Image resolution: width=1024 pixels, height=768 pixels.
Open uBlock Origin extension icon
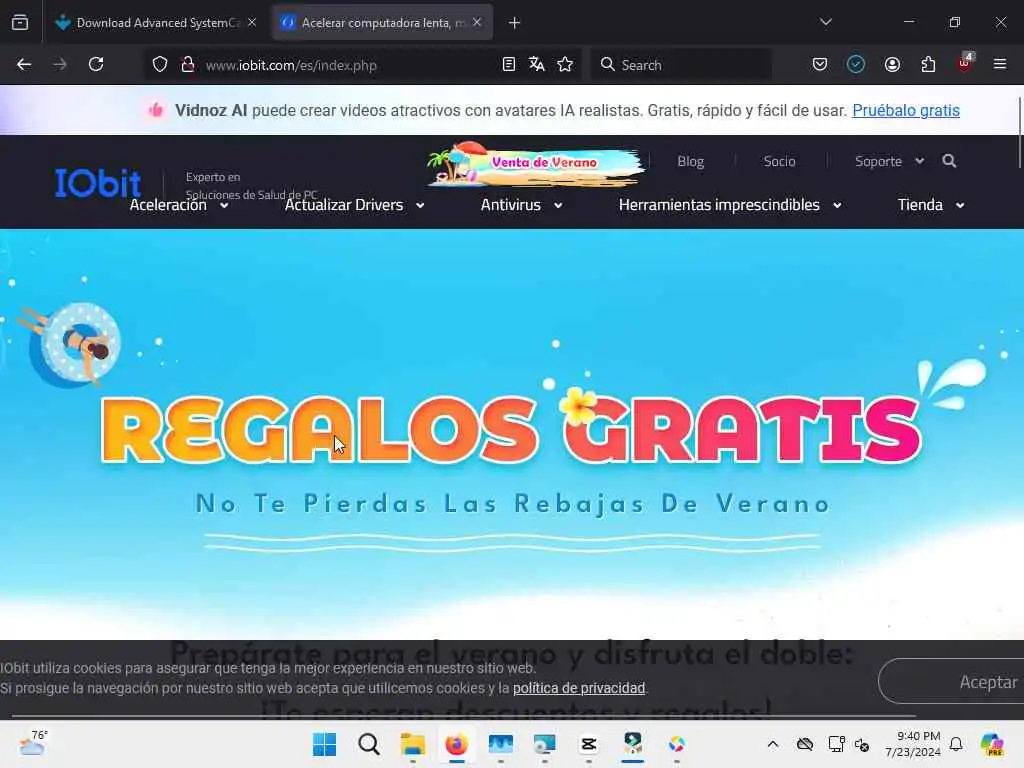point(965,63)
